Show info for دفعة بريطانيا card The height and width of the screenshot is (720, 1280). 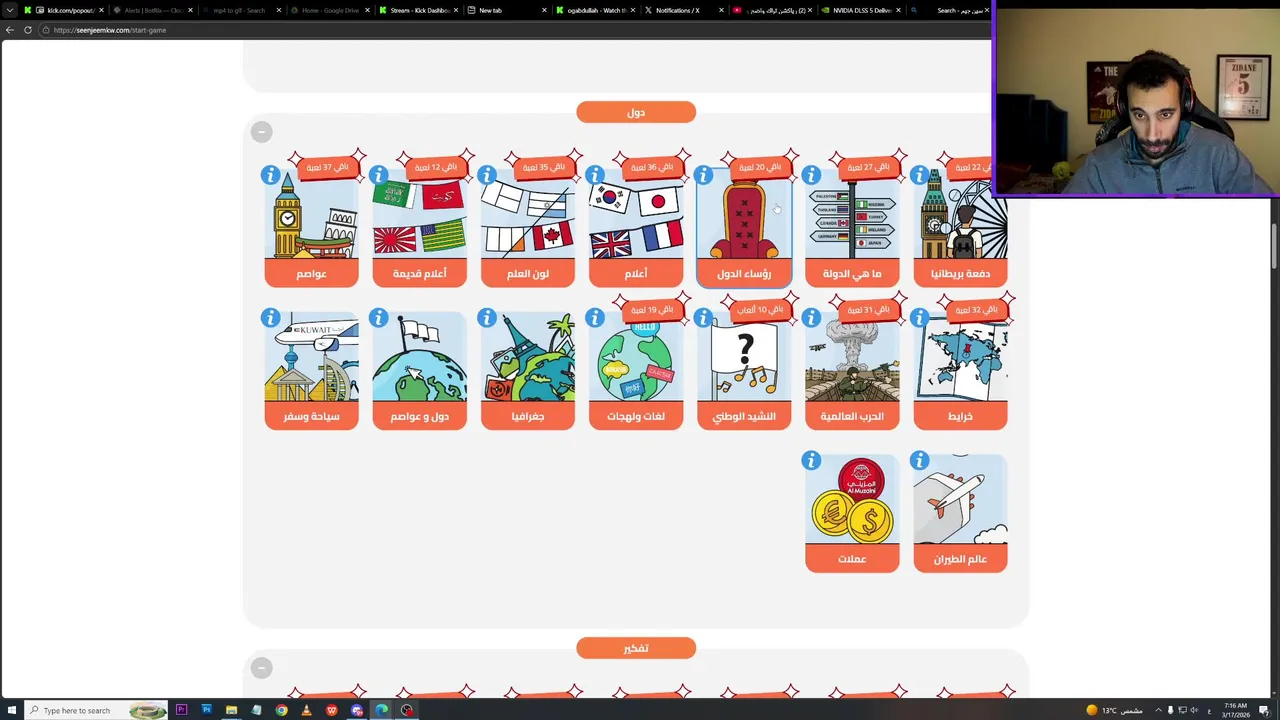[x=919, y=176]
